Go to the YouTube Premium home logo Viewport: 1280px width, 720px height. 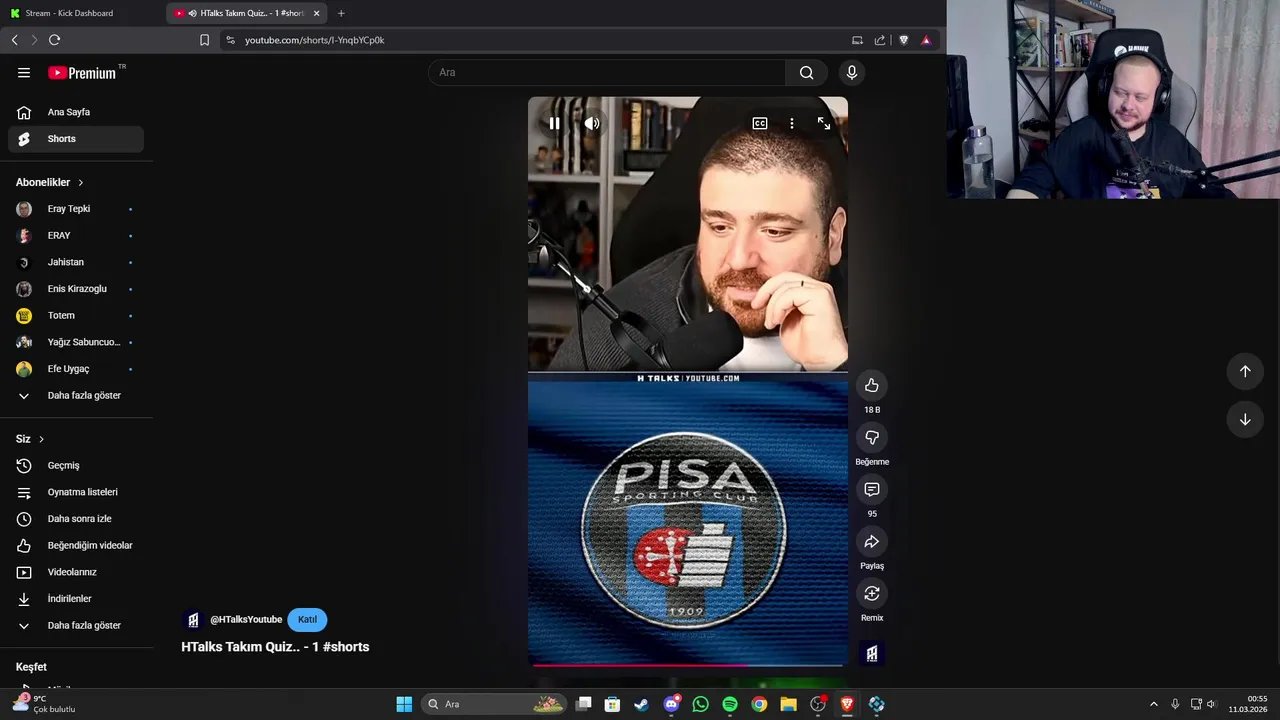(x=83, y=73)
